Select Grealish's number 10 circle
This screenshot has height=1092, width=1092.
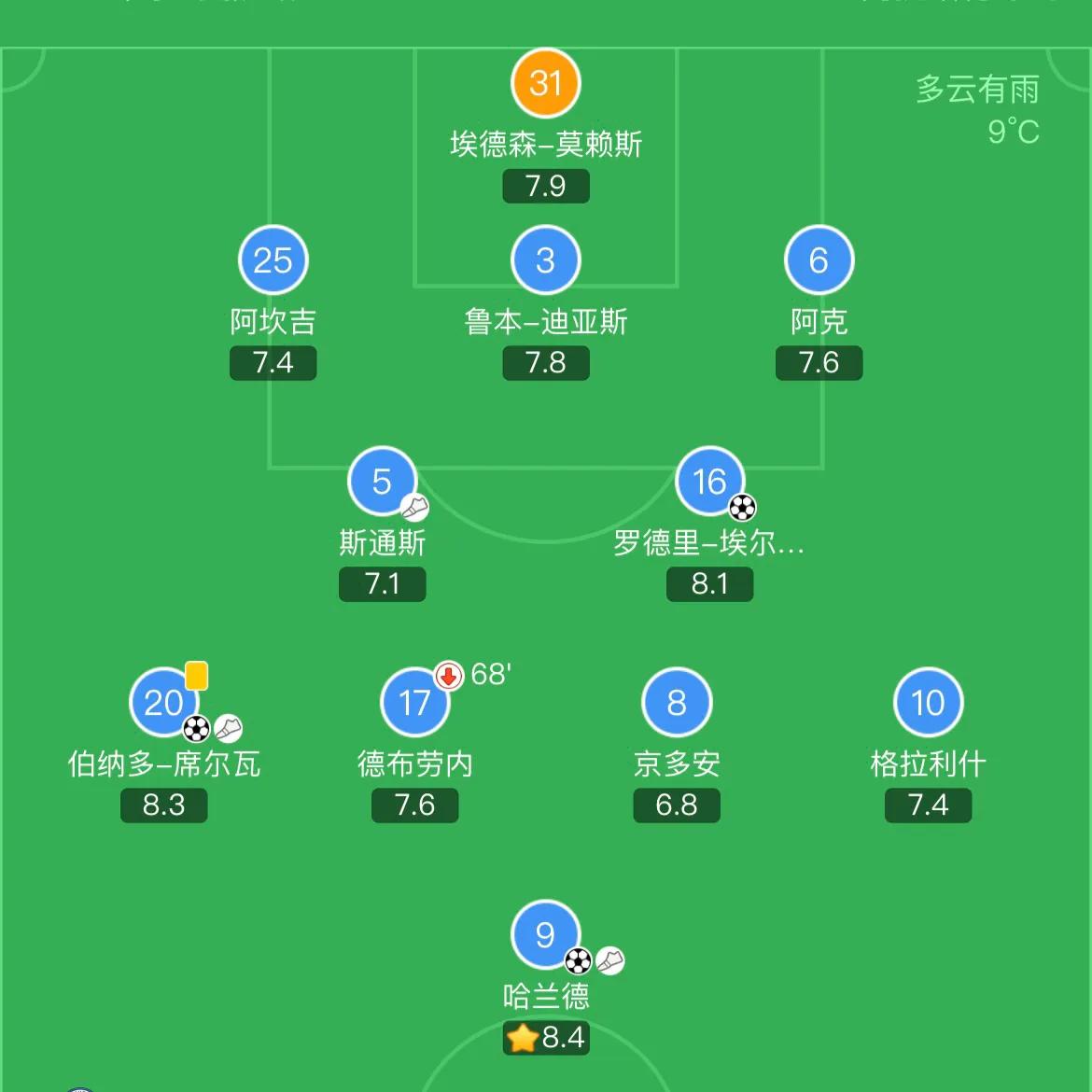coord(928,702)
